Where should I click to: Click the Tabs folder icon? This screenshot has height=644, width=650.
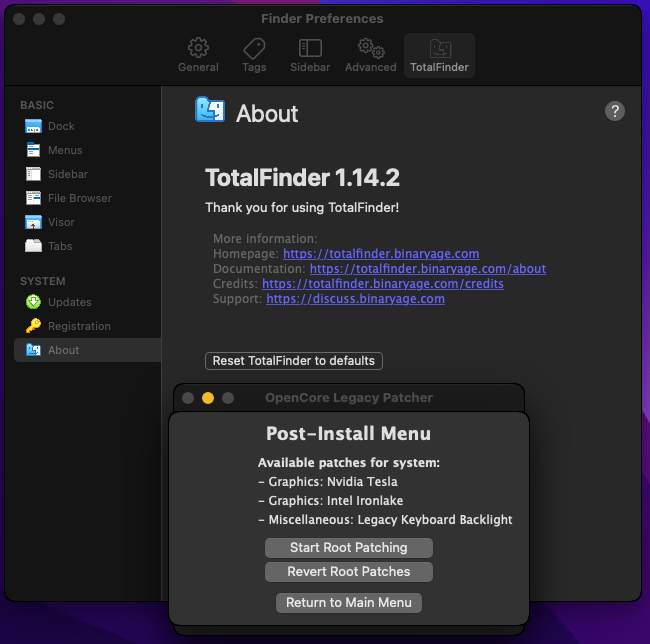(x=33, y=246)
